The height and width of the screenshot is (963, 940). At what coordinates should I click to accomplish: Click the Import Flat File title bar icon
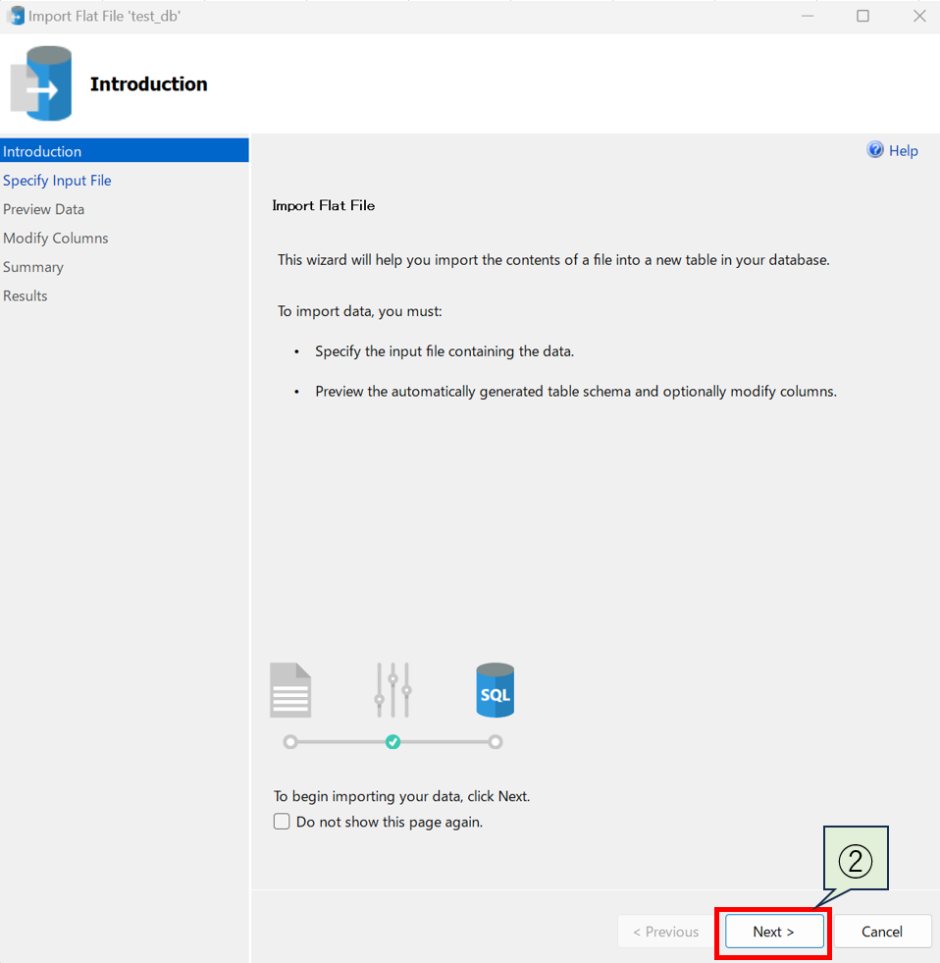tap(16, 16)
